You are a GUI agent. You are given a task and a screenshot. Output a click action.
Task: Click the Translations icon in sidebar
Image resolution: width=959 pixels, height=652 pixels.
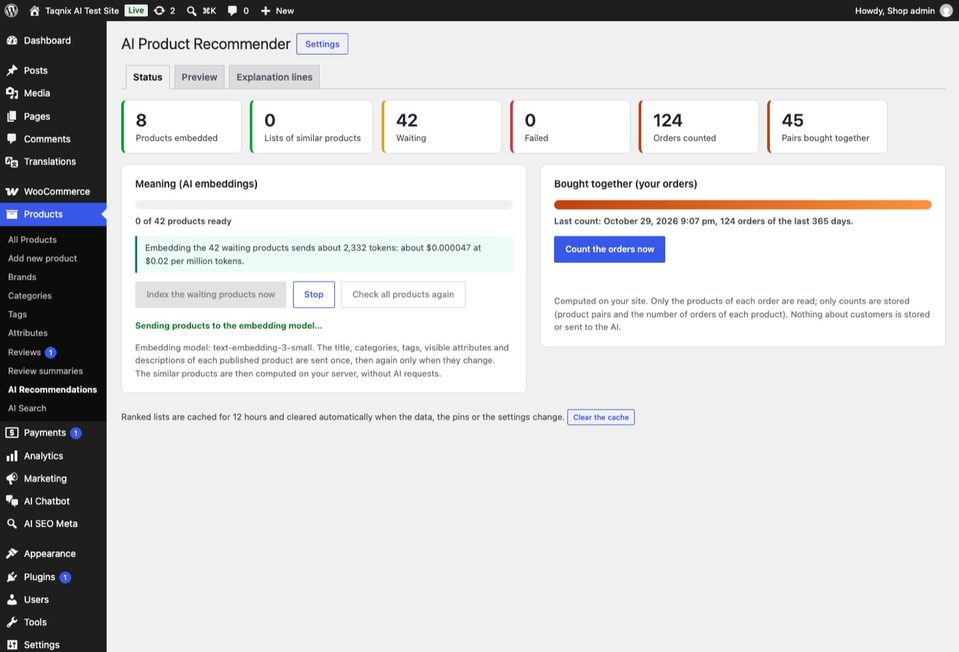pyautogui.click(x=12, y=161)
